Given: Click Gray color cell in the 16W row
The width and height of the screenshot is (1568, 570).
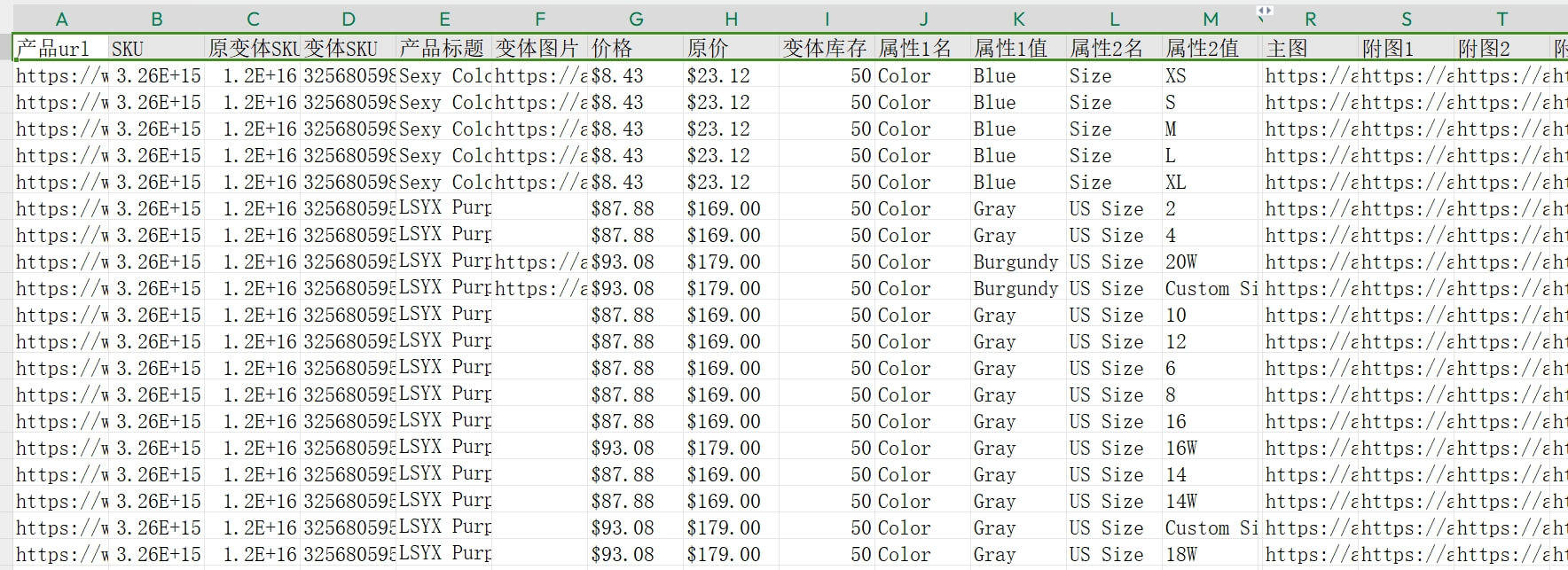Looking at the screenshot, I should pos(1019,448).
